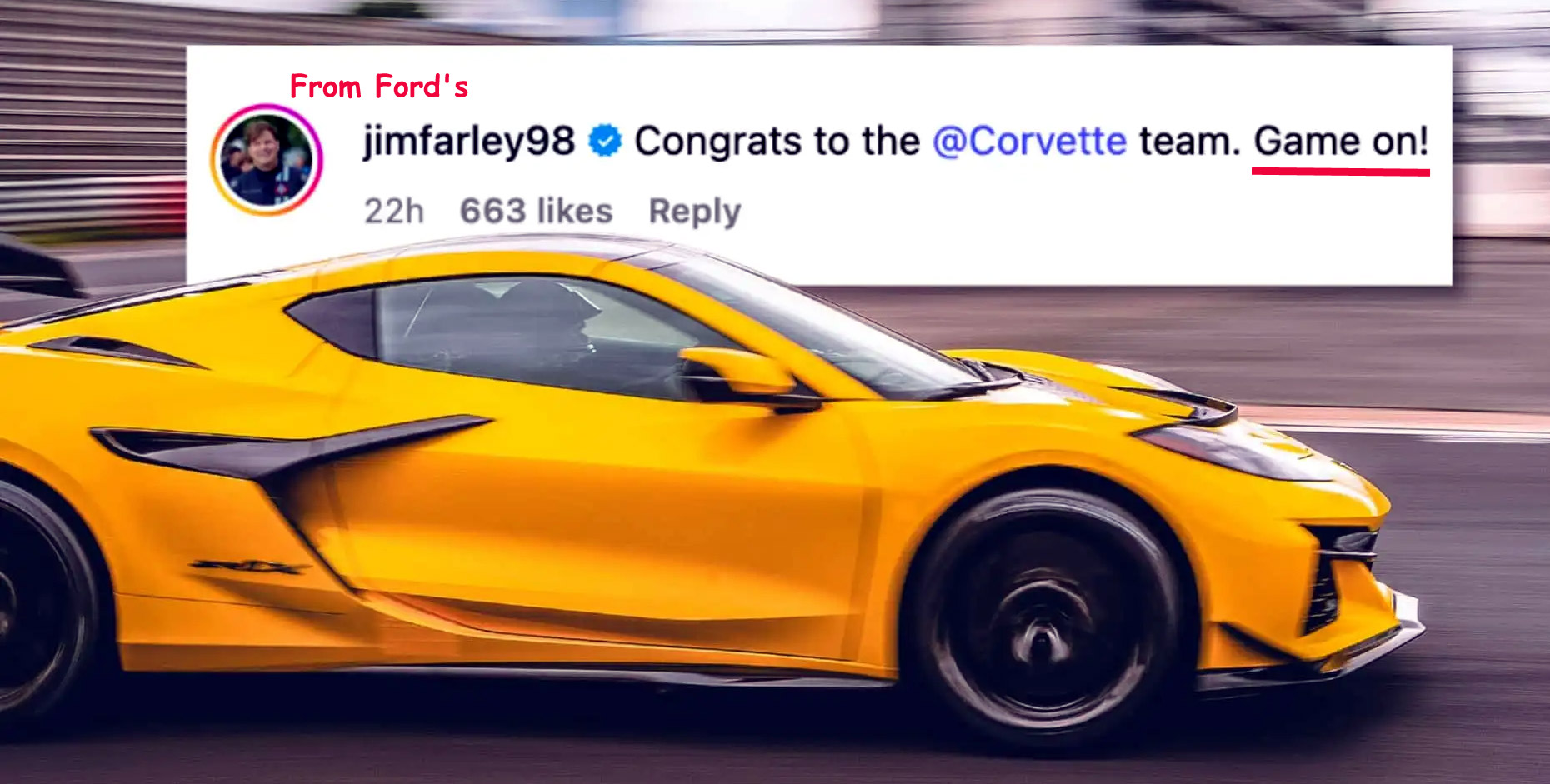View the 663 likes count
Viewport: 1550px width, 784px height.
[536, 211]
